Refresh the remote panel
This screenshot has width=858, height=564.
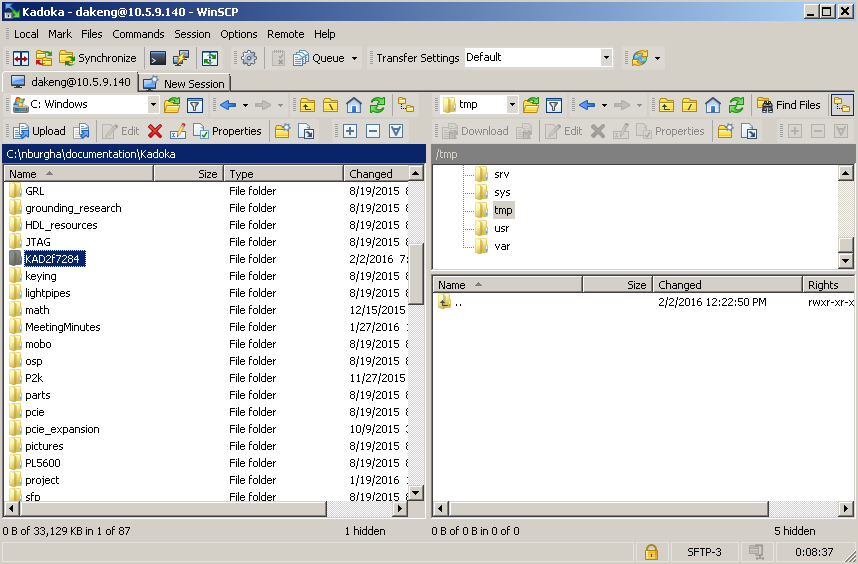tap(736, 105)
